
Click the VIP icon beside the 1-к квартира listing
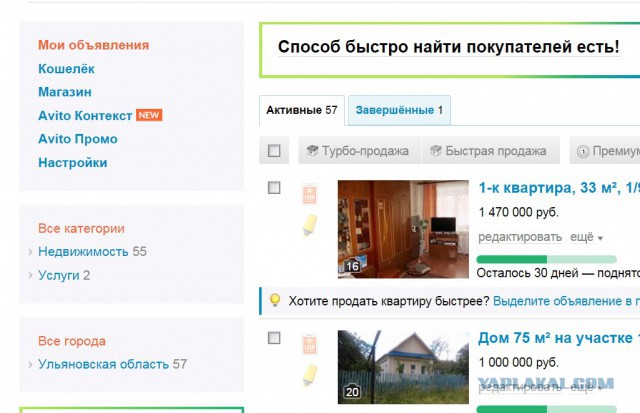click(x=309, y=194)
